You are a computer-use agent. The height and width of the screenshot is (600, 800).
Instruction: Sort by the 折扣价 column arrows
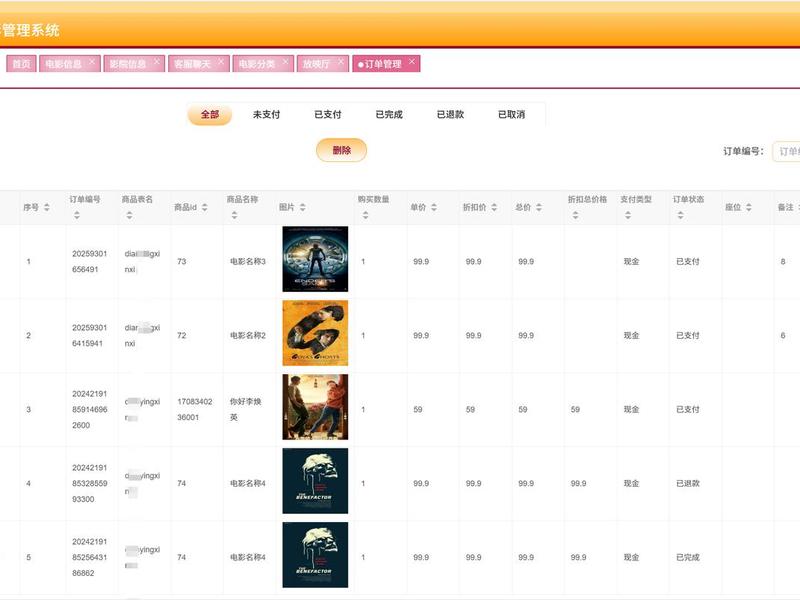coord(494,207)
